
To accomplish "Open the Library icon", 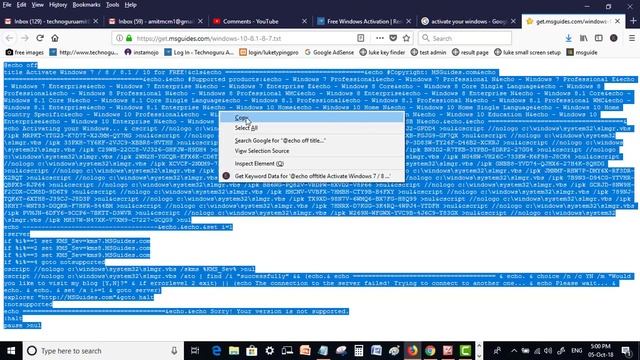I will pyautogui.click(x=584, y=38).
